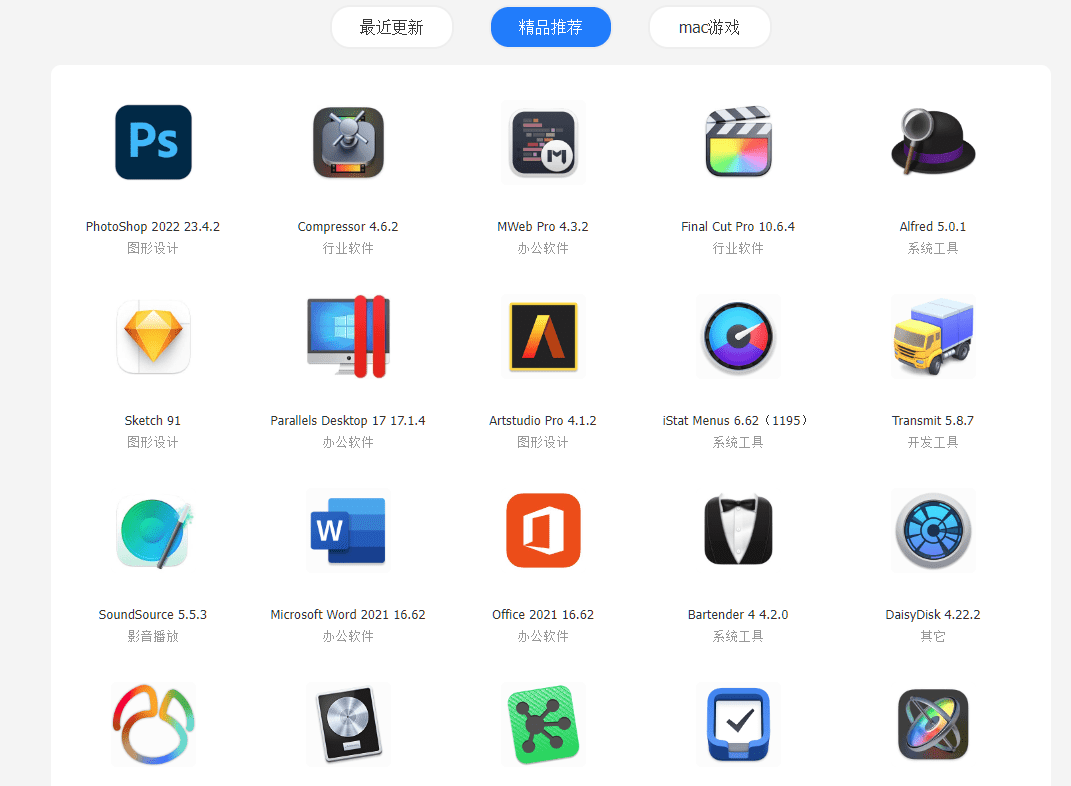Switch to the 最近更新 tab
Viewport: 1071px width, 786px height.
click(x=391, y=27)
